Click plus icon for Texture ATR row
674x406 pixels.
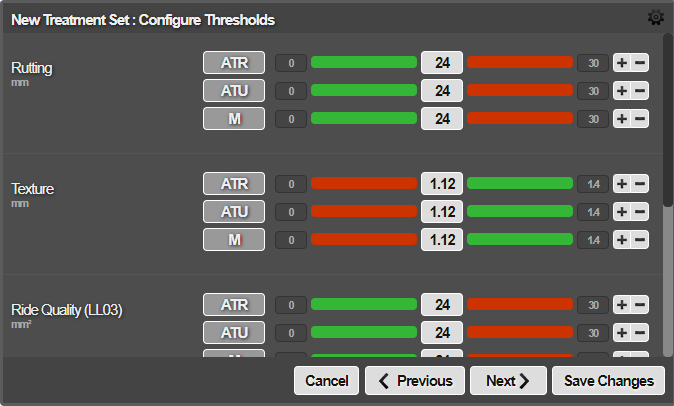pyautogui.click(x=622, y=184)
